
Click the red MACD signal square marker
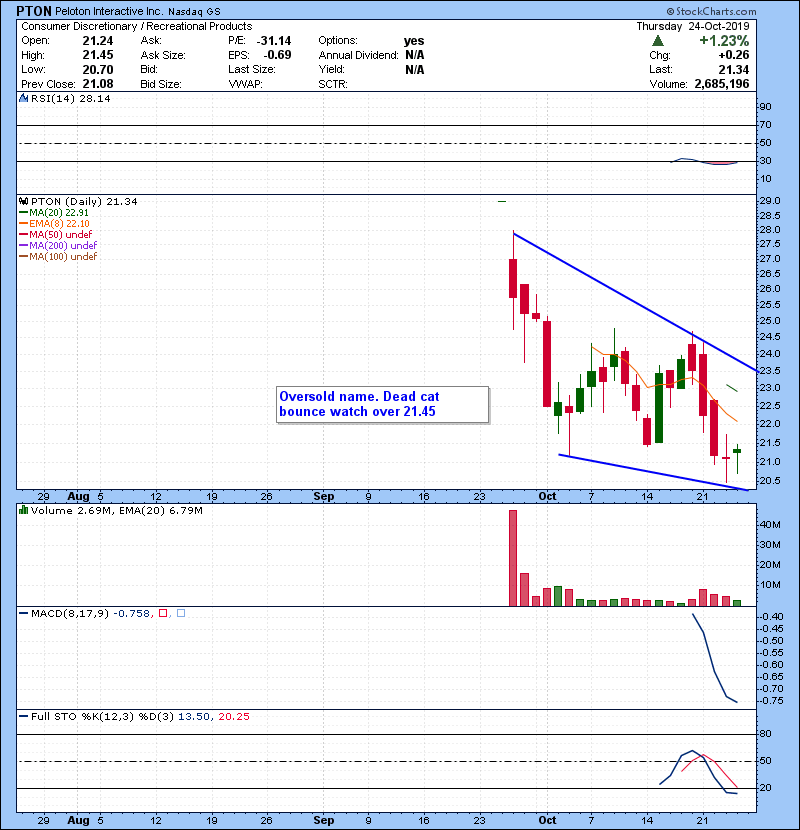tap(163, 613)
